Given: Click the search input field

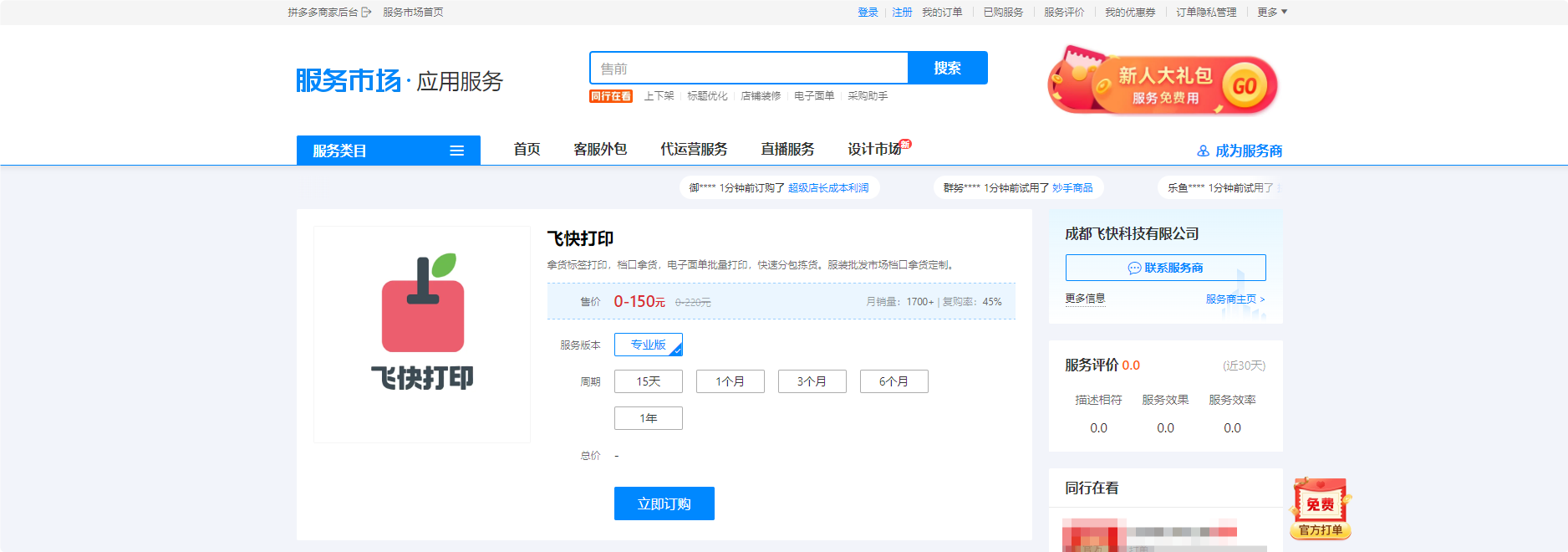Looking at the screenshot, I should coord(748,69).
